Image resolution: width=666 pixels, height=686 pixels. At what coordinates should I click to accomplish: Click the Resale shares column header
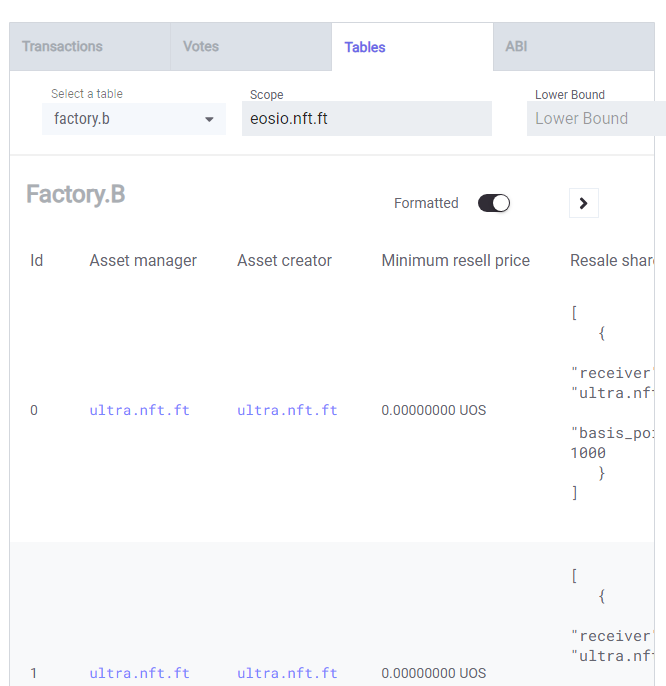[612, 261]
